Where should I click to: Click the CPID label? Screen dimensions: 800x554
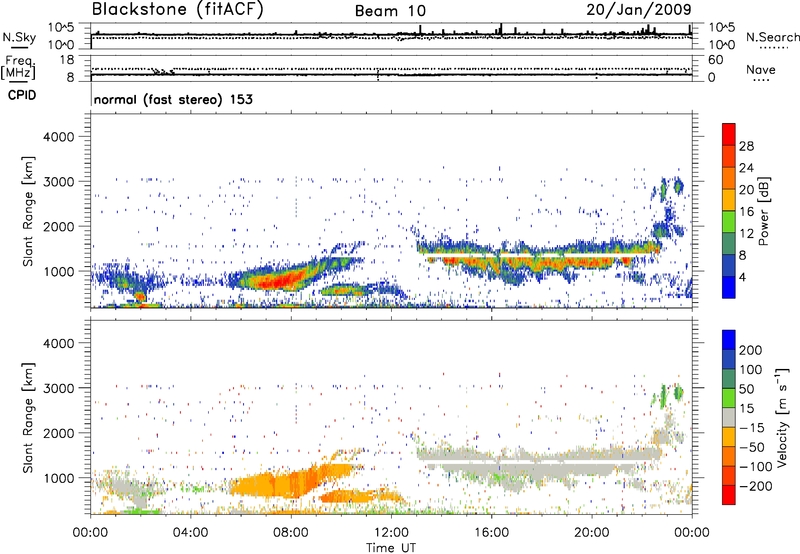[x=22, y=95]
